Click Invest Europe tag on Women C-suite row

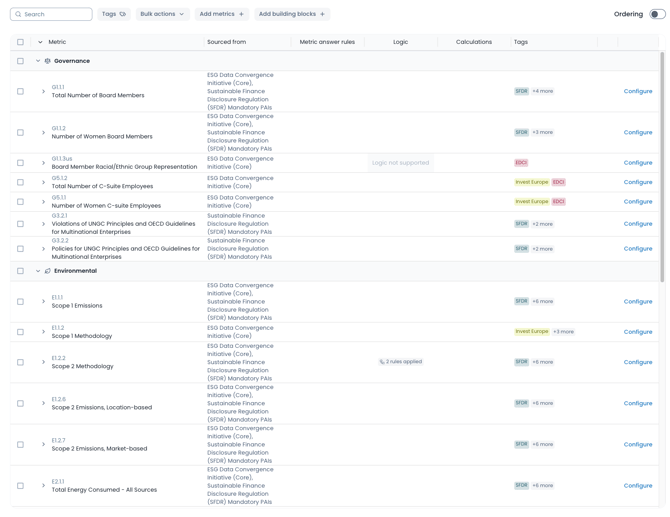coord(532,202)
